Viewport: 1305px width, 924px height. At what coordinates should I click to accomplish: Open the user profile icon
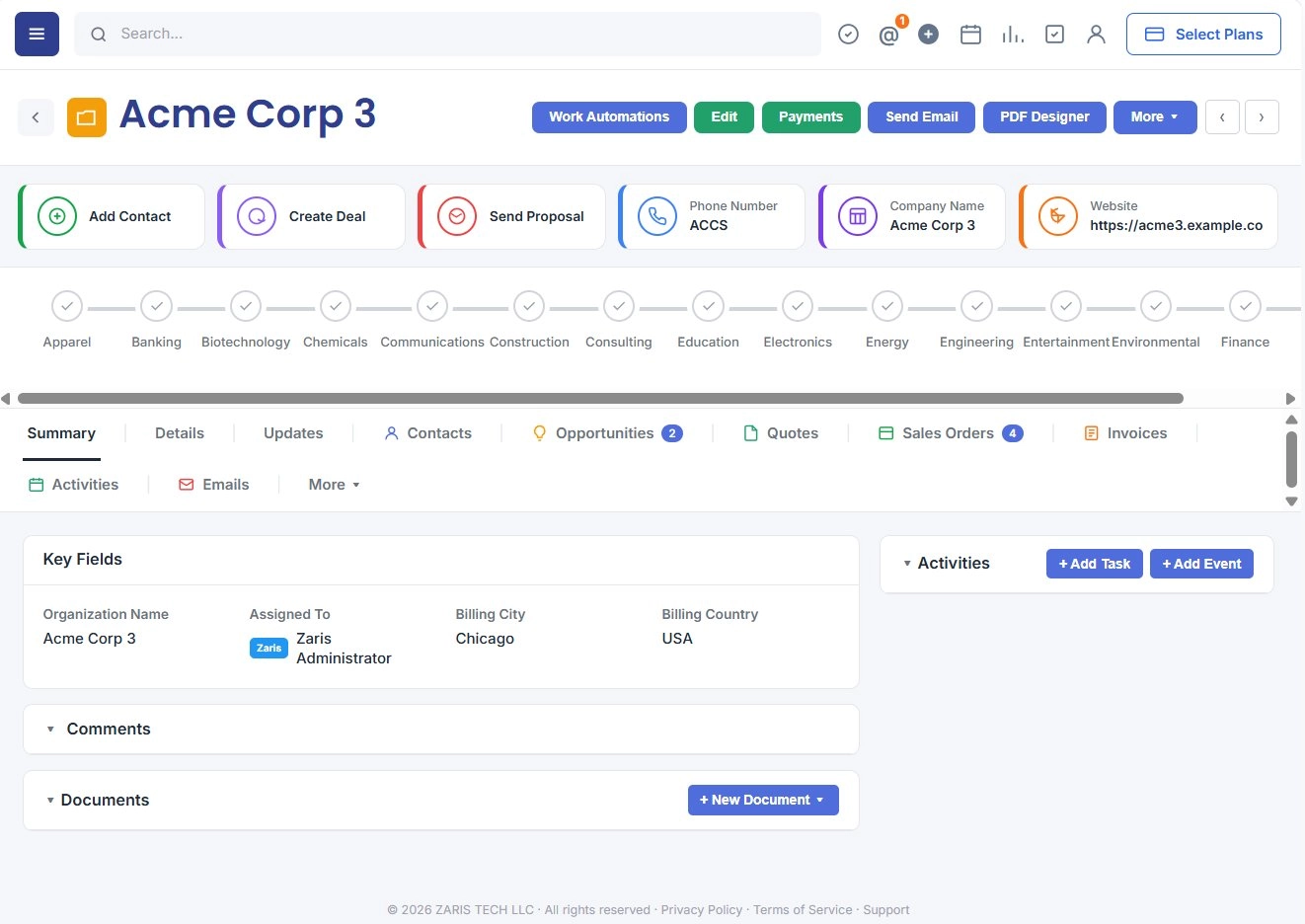[x=1096, y=35]
